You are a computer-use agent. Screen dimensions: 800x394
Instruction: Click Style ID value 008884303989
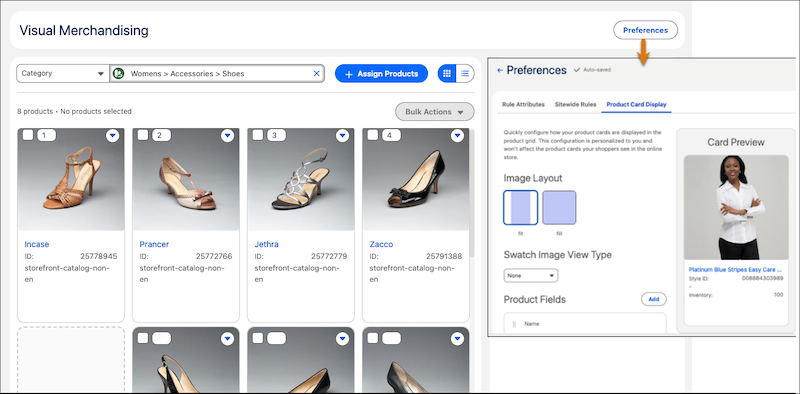763,278
